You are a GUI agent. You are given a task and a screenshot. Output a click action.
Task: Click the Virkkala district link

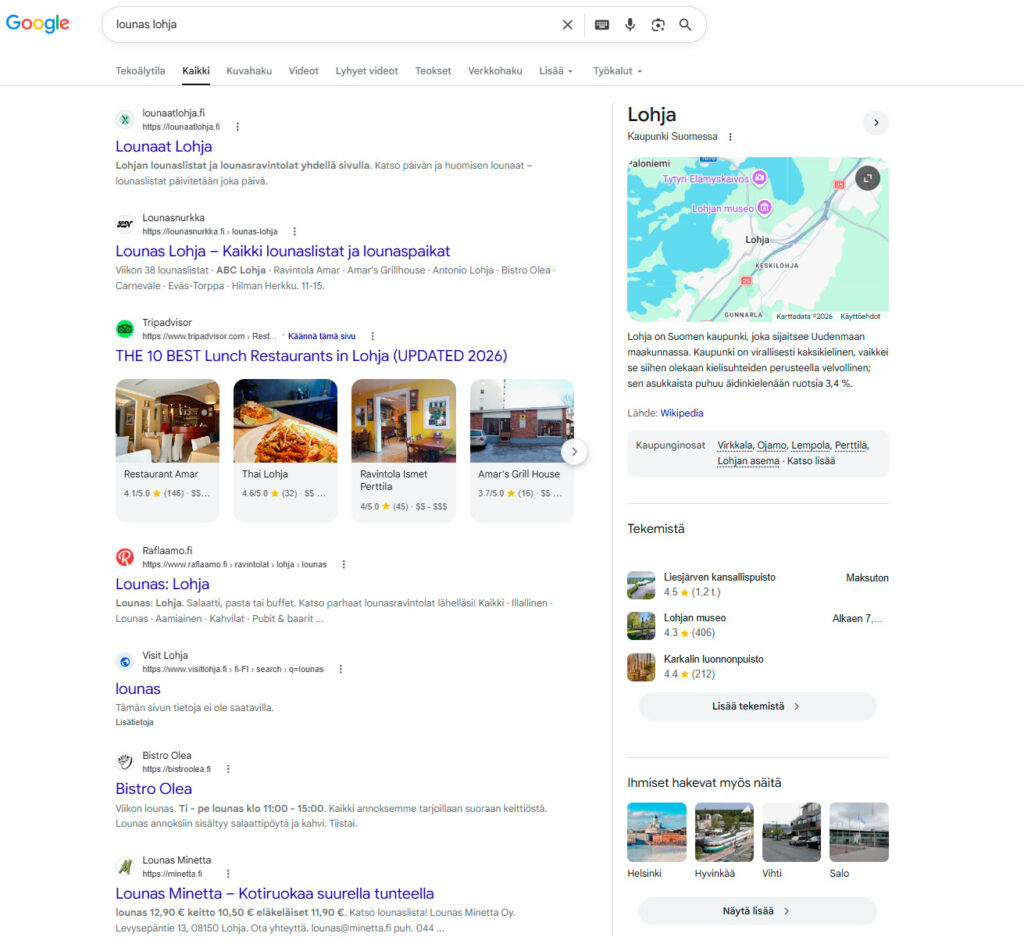pyautogui.click(x=735, y=445)
